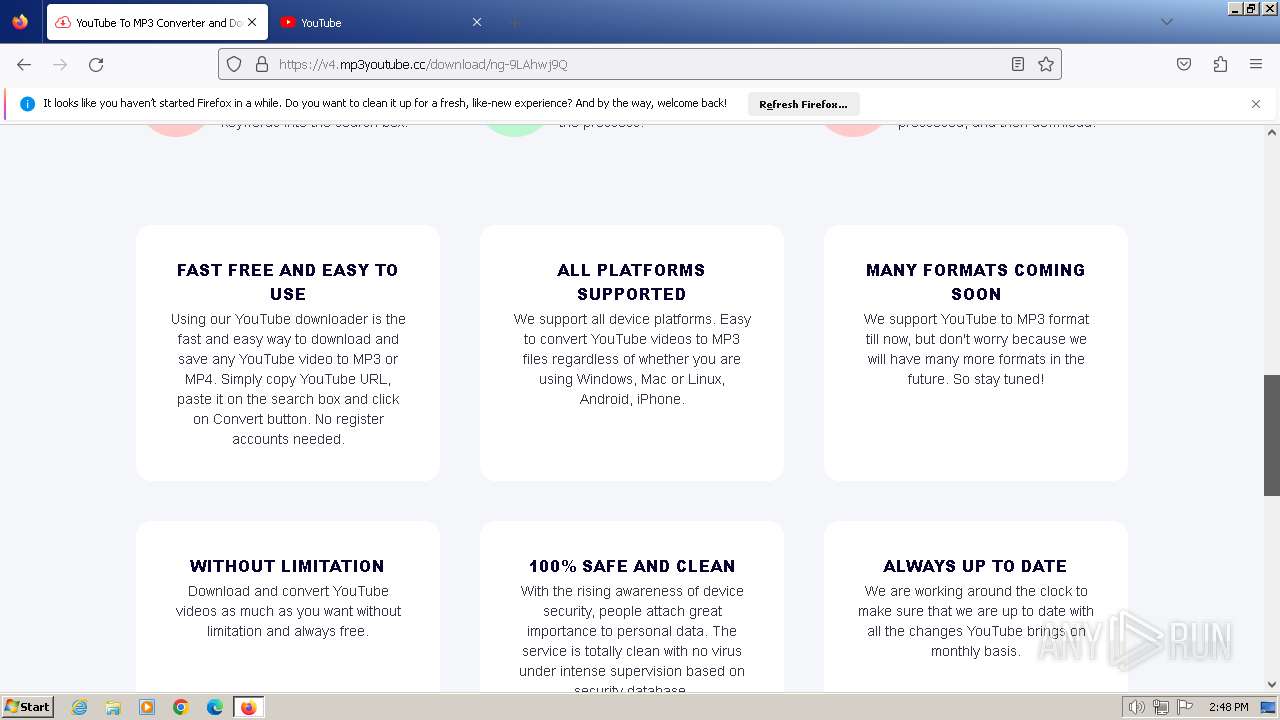
Task: Open volume control in system tray
Action: coord(1136,707)
